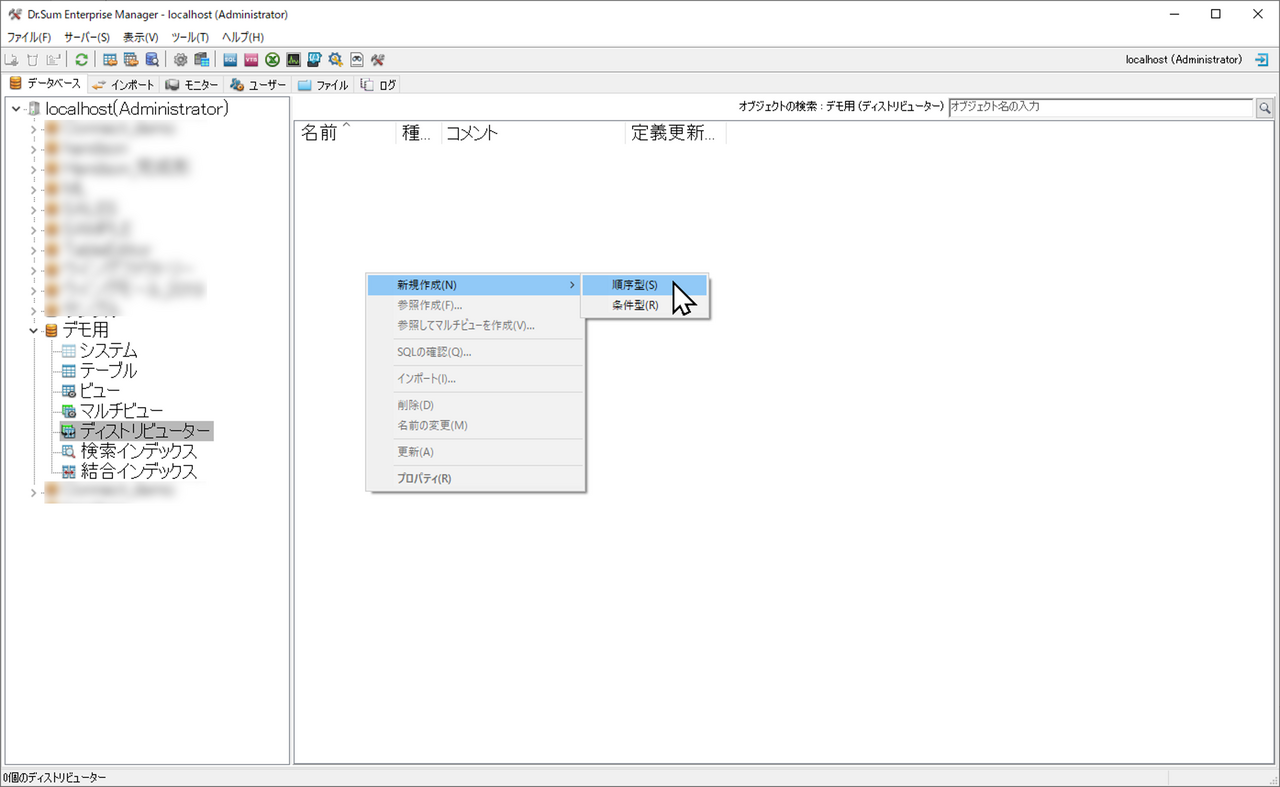Click the grid table import toolbar icon
1280x787 pixels.
pos(131,60)
